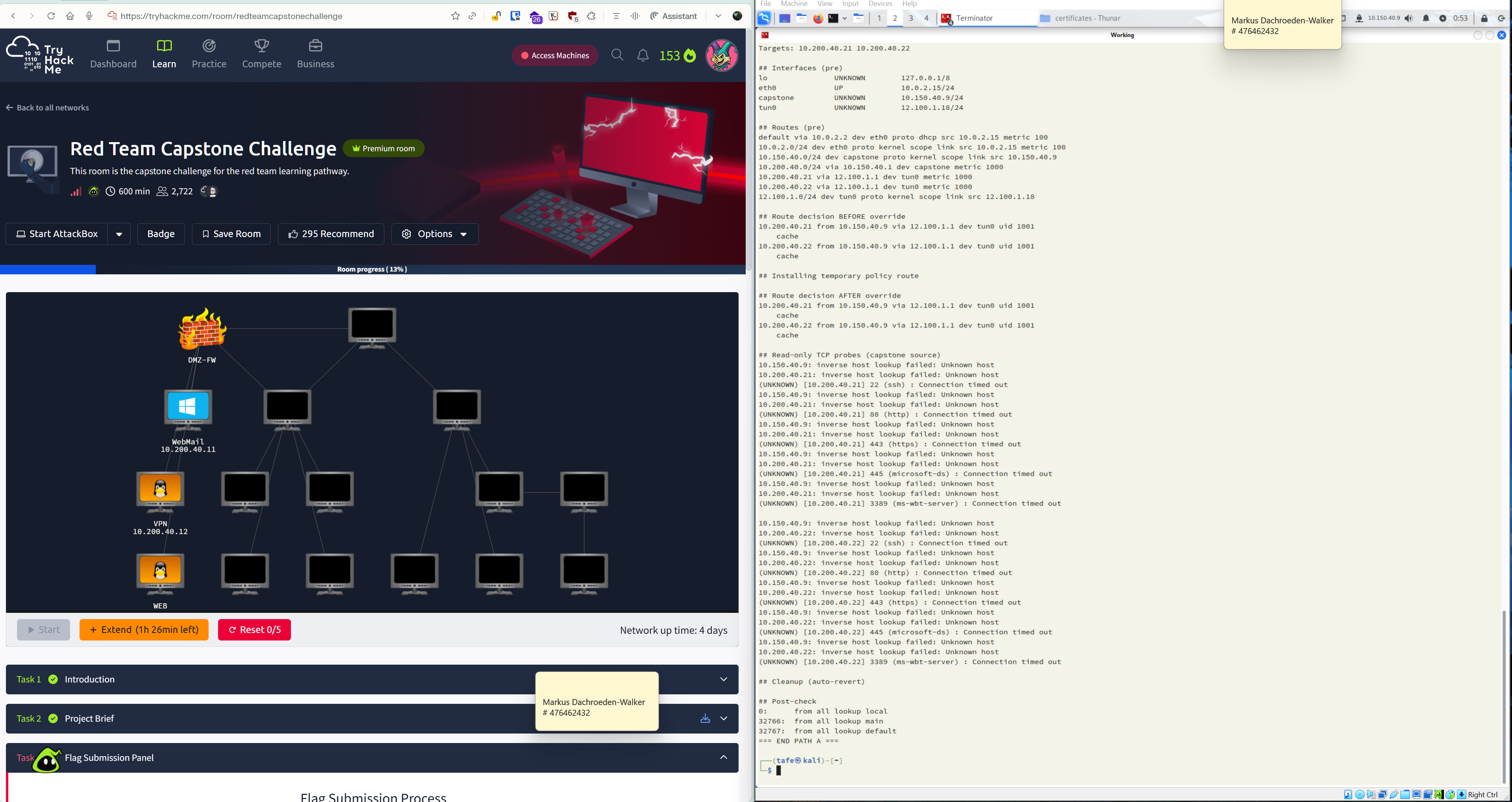Expand the Start AttackBox dropdown arrow
The width and height of the screenshot is (1512, 802).
pos(119,234)
